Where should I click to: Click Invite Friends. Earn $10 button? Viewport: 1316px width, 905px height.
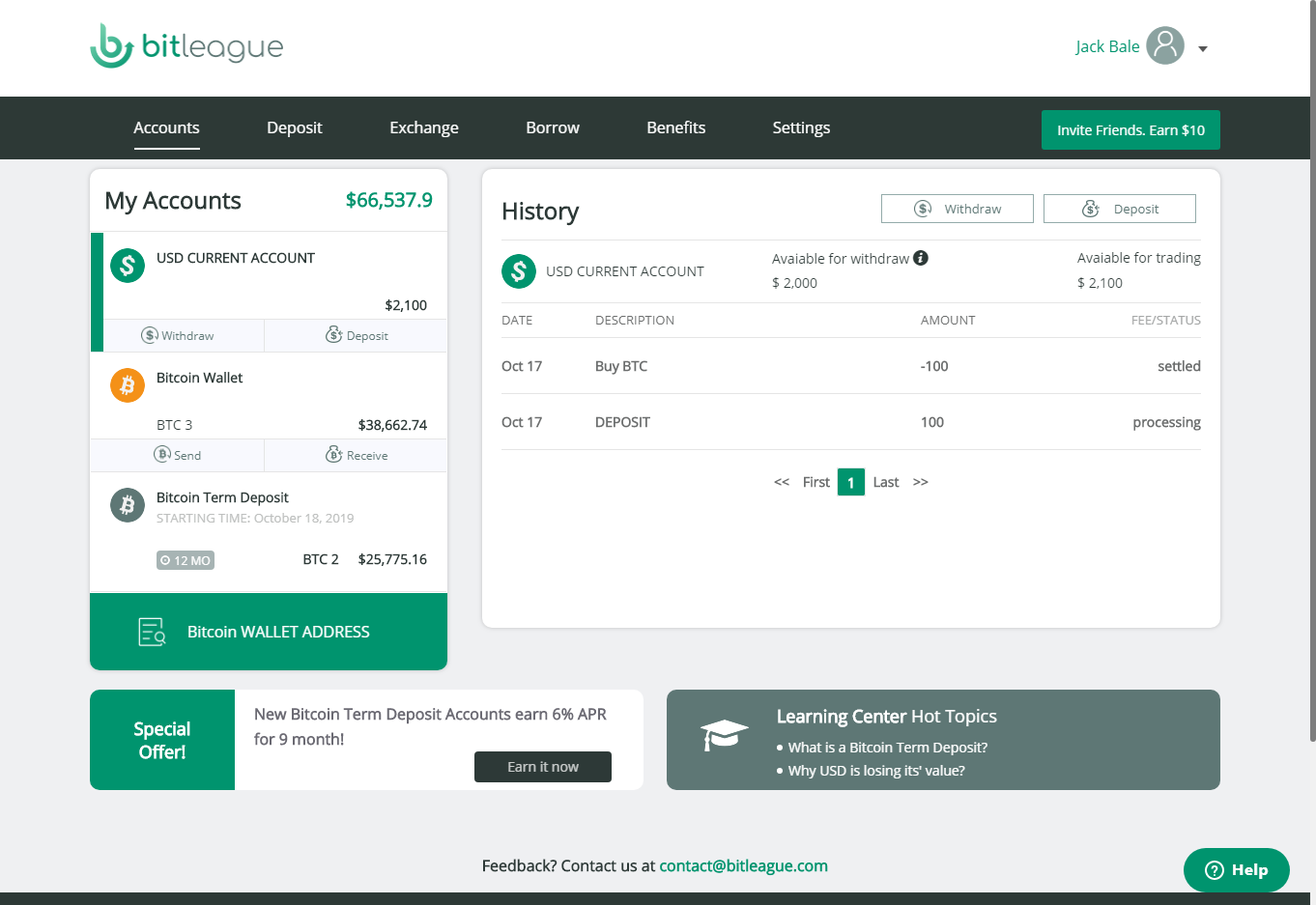coord(1130,130)
